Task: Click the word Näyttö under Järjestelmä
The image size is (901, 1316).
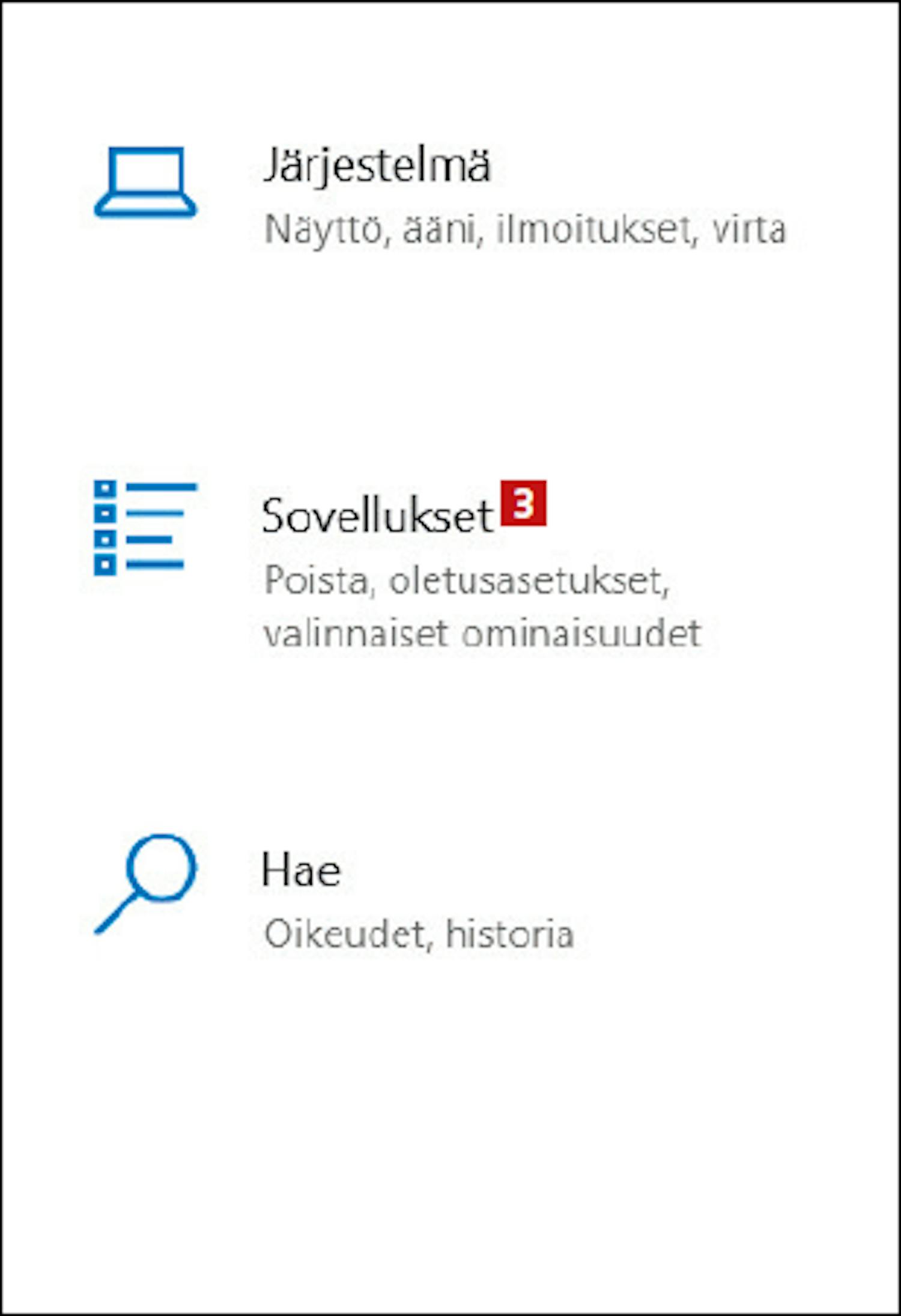Action: (x=324, y=229)
